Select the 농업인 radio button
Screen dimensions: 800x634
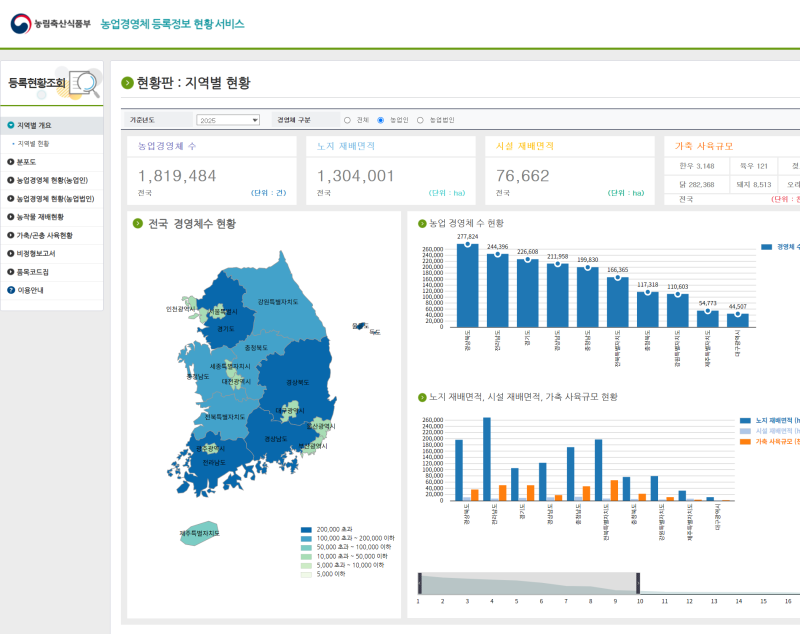381,120
